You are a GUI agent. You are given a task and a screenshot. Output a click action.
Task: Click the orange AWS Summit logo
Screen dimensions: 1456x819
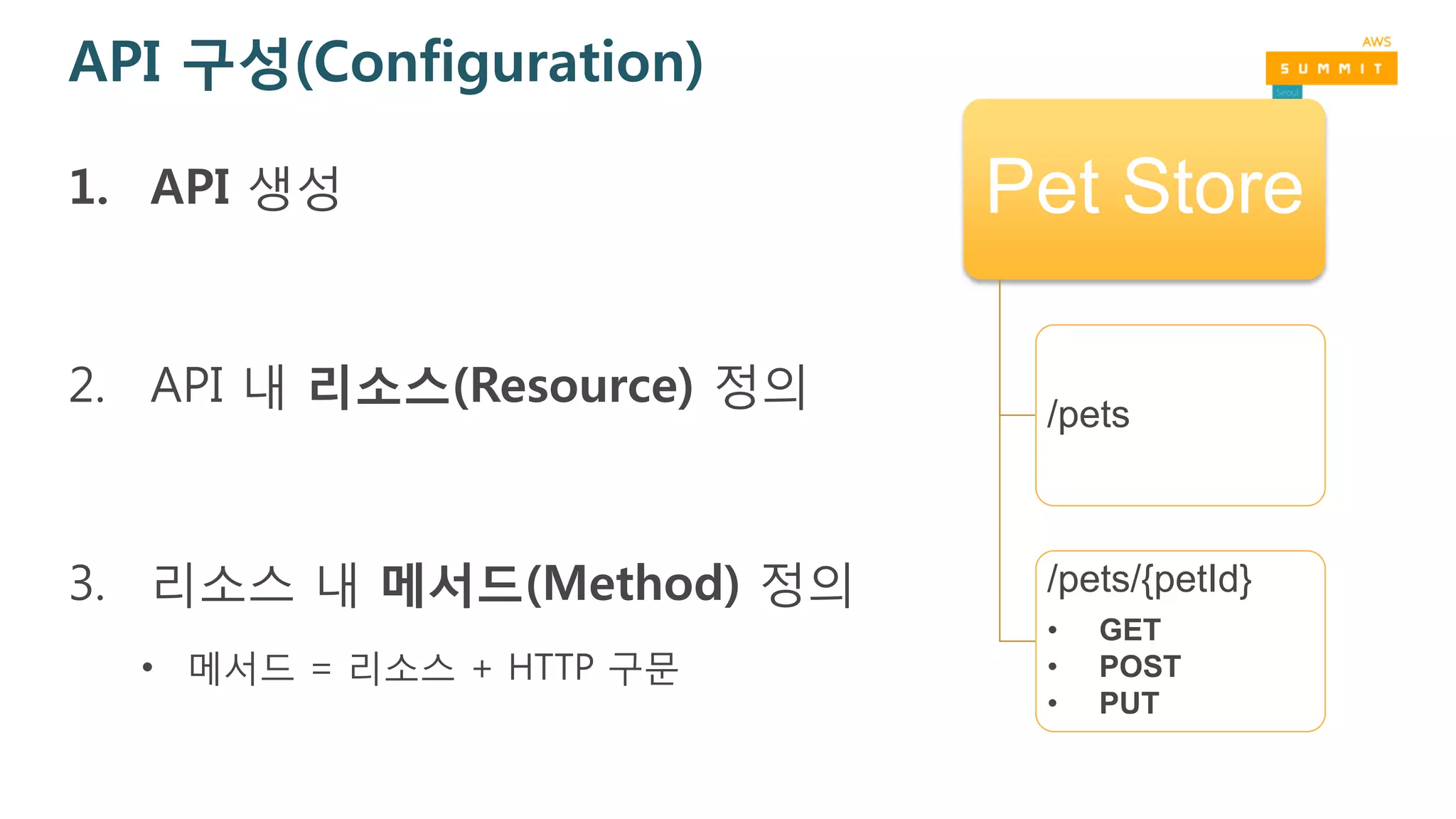point(1331,68)
